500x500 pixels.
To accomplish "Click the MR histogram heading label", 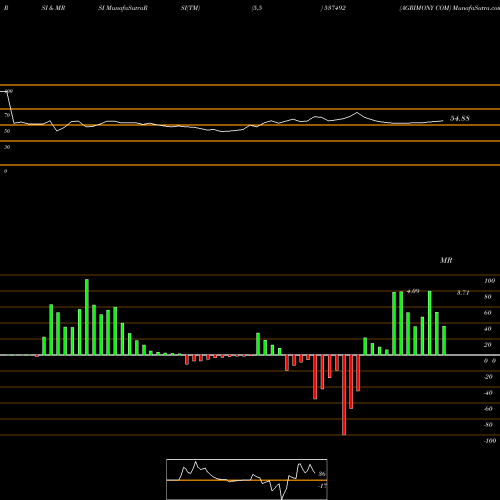I will click(446, 260).
